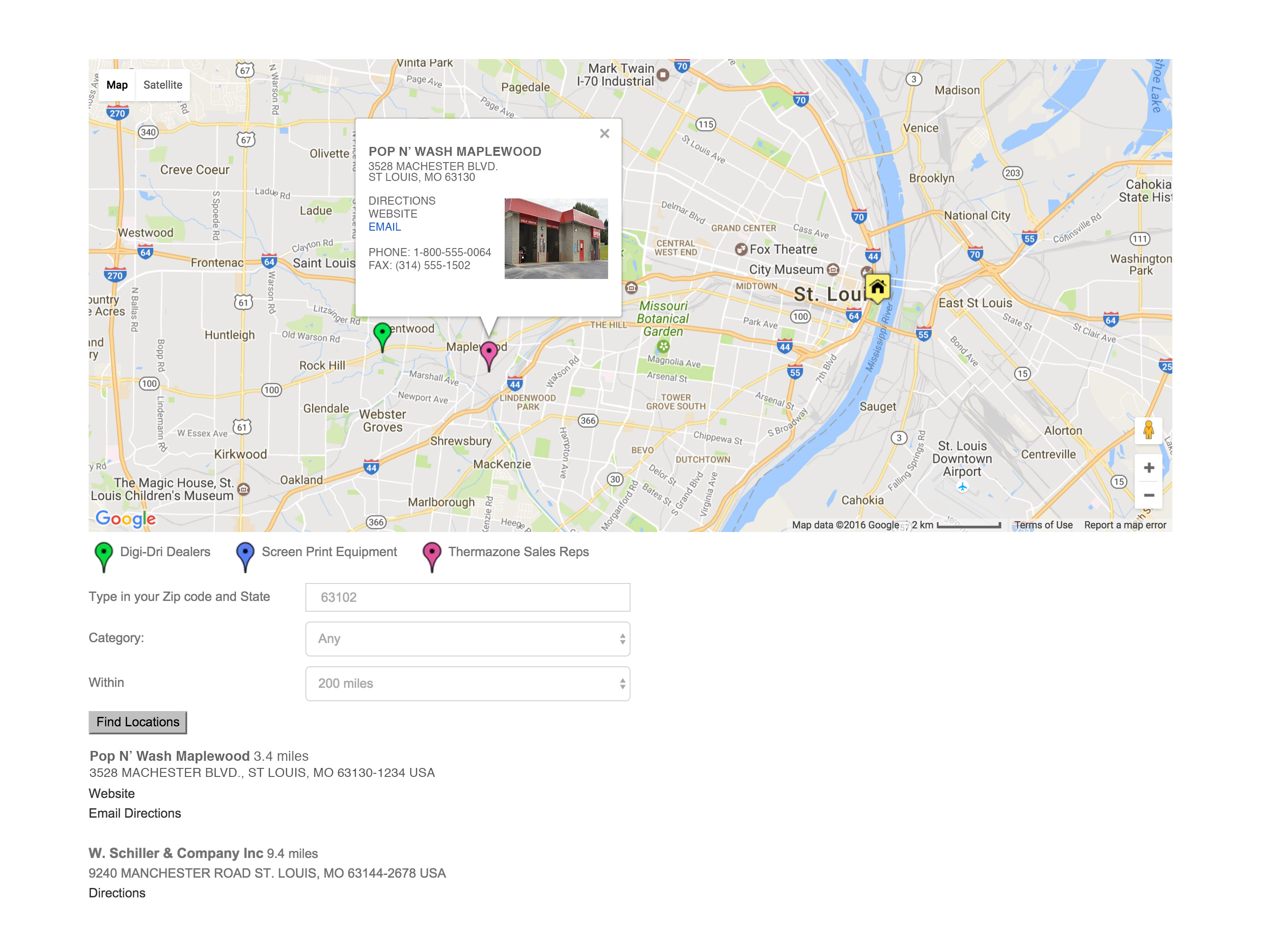Click Email link under Pop N' Wash
The width and height of the screenshot is (1261, 952).
[x=104, y=814]
